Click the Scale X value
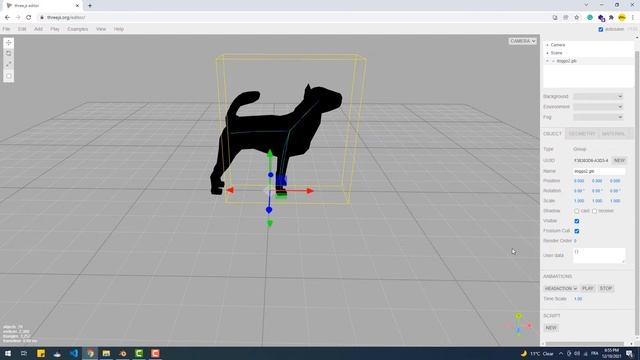Screen dimensions: 640x360 tap(579, 201)
